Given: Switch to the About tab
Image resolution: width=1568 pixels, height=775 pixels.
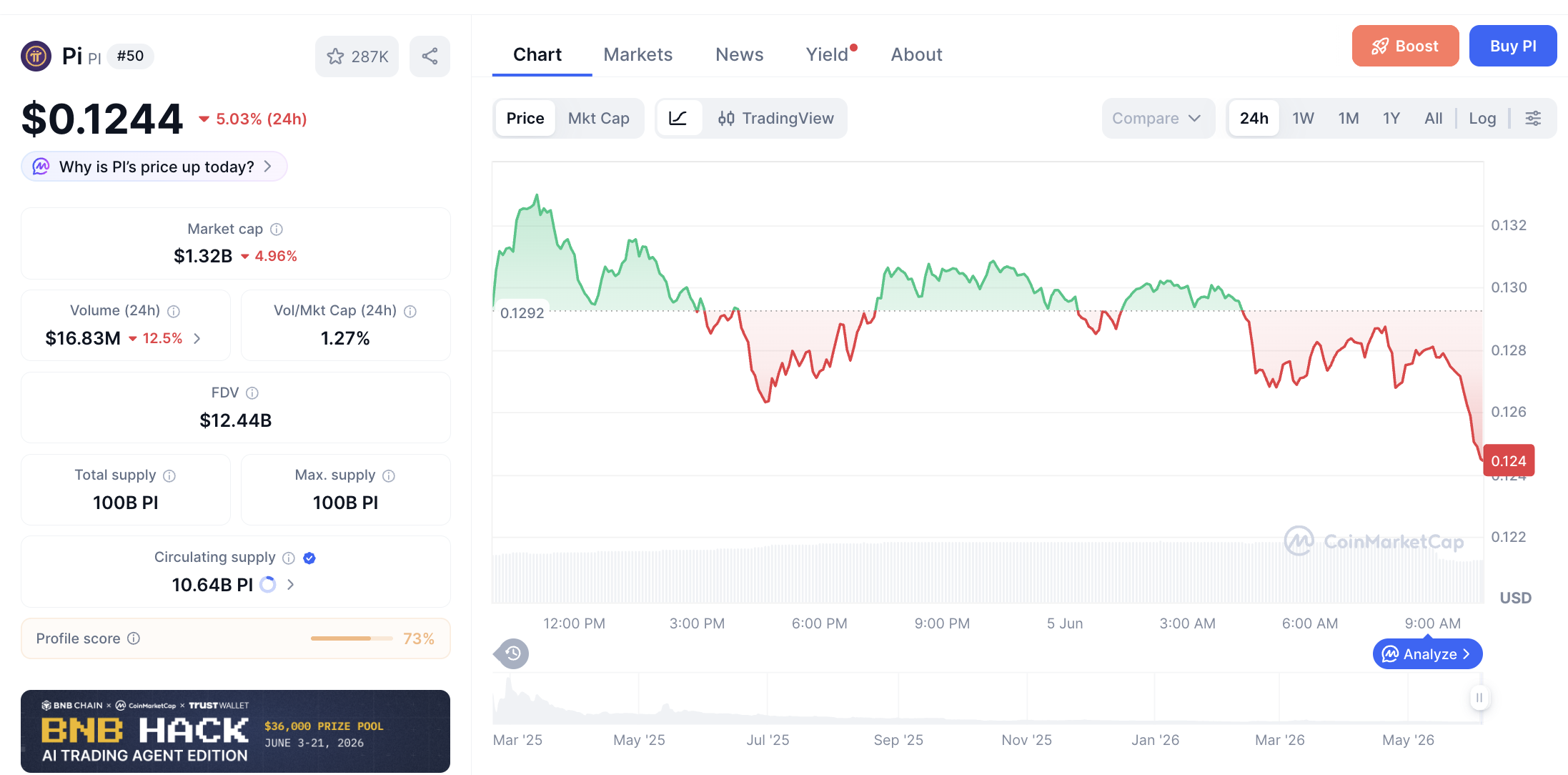Looking at the screenshot, I should pyautogui.click(x=916, y=54).
